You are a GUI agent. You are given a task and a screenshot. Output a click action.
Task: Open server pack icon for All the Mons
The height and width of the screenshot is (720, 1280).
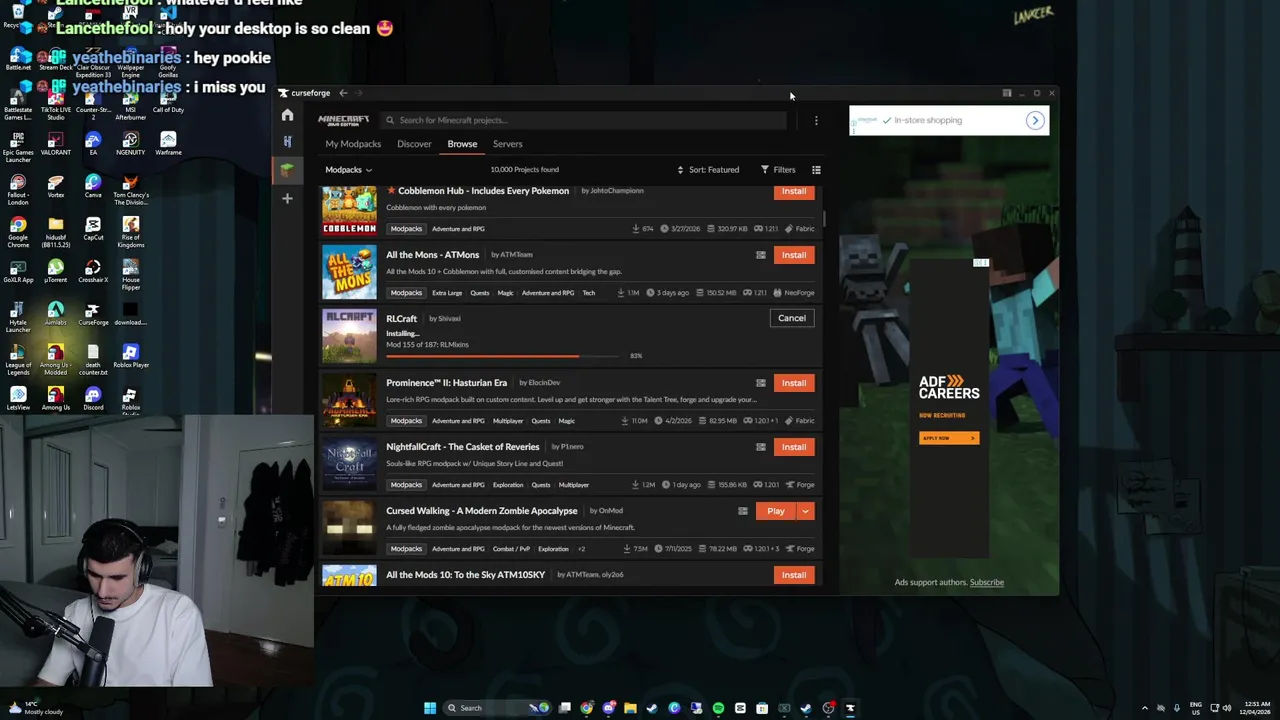tap(761, 255)
